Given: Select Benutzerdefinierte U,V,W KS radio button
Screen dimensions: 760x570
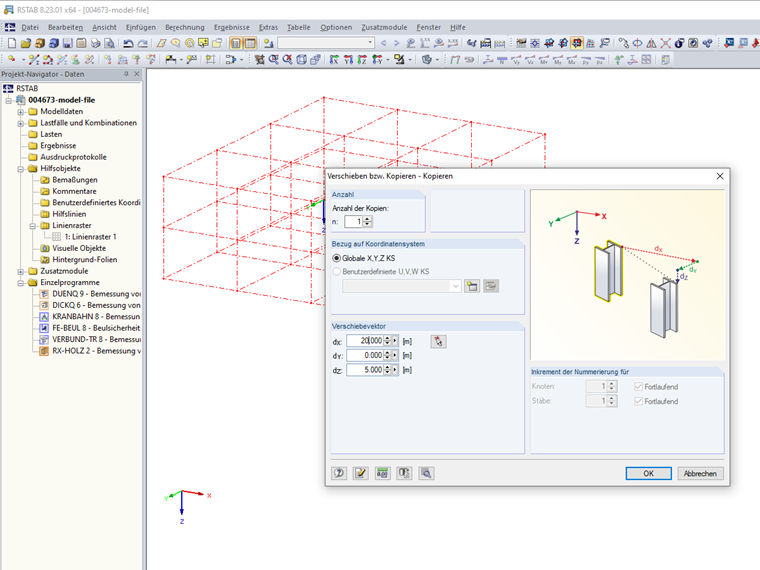Looking at the screenshot, I should (336, 272).
